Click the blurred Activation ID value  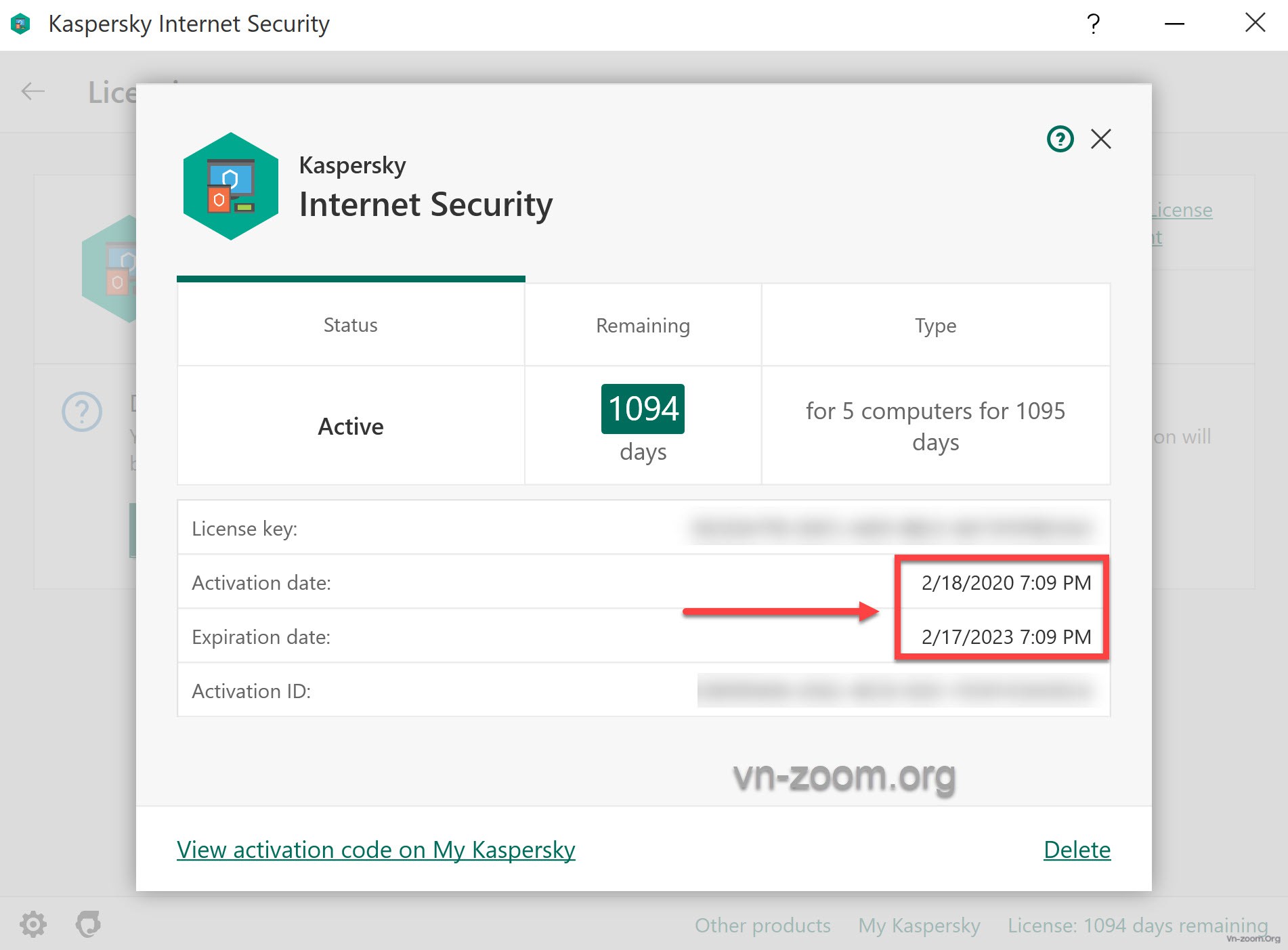pos(896,691)
